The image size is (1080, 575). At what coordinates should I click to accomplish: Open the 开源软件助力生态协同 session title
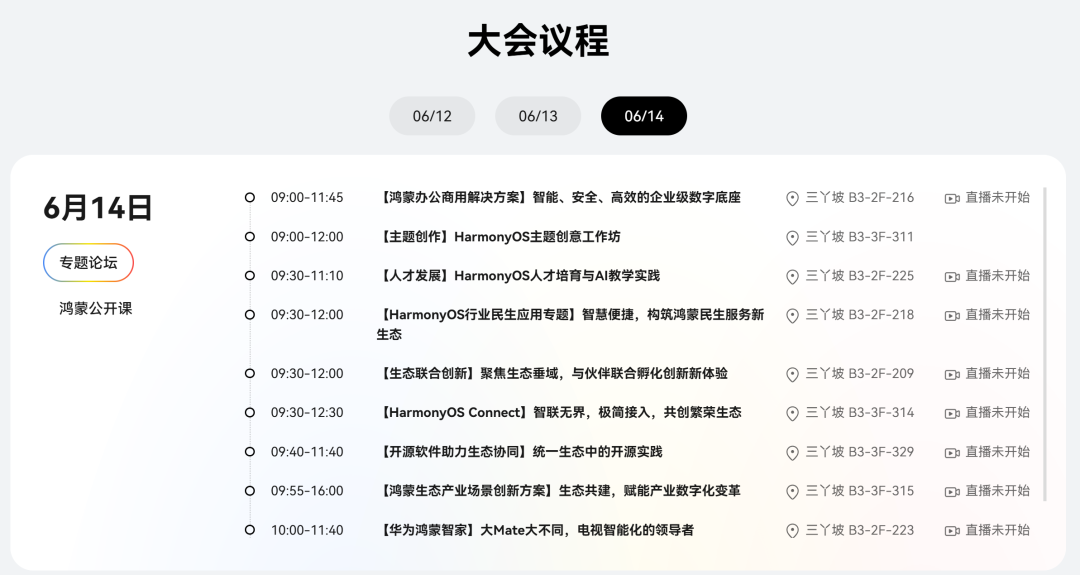click(519, 452)
